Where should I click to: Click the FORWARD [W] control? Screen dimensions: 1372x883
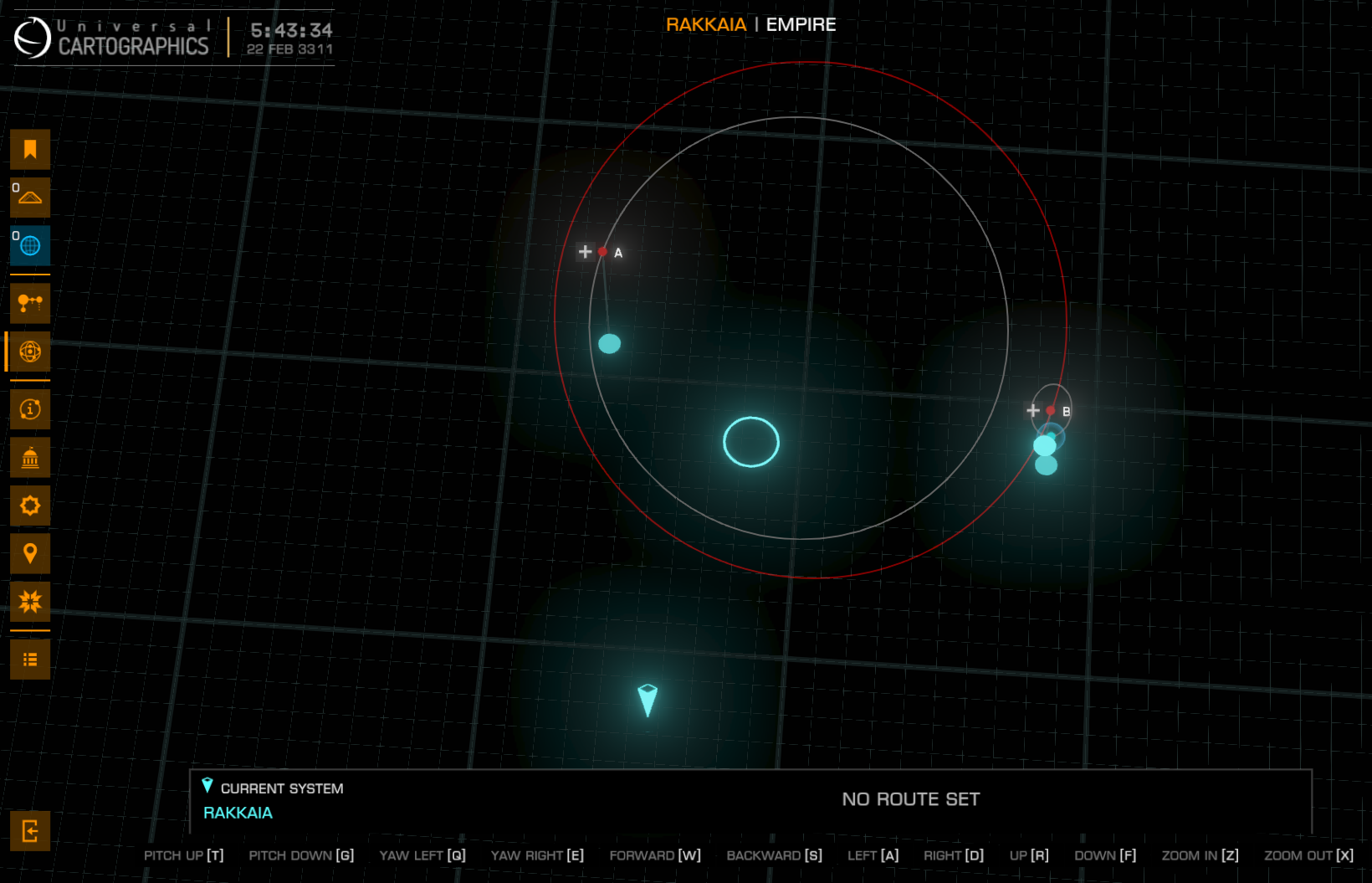coord(655,855)
